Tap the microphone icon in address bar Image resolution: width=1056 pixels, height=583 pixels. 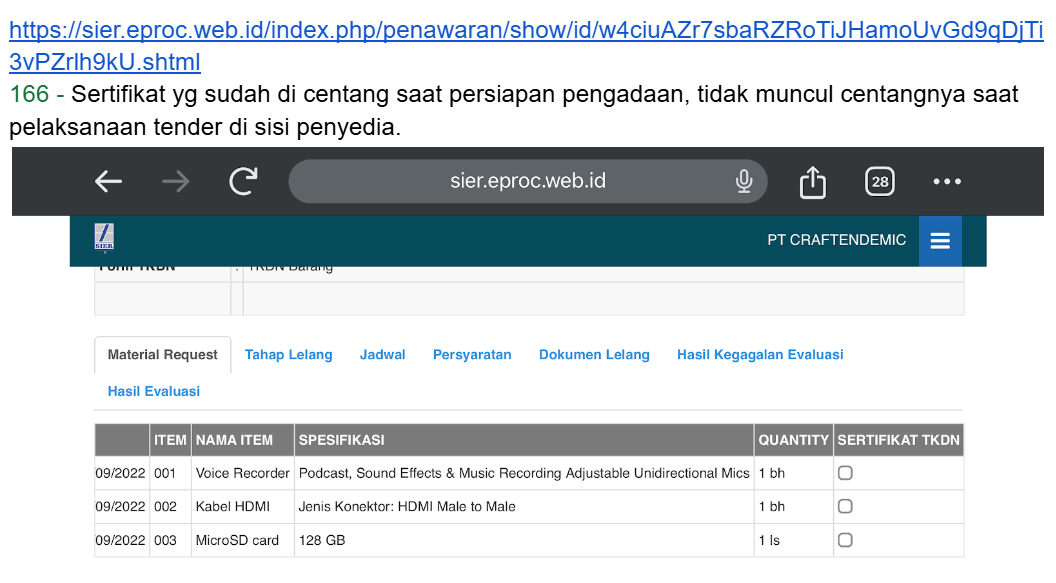tap(743, 181)
